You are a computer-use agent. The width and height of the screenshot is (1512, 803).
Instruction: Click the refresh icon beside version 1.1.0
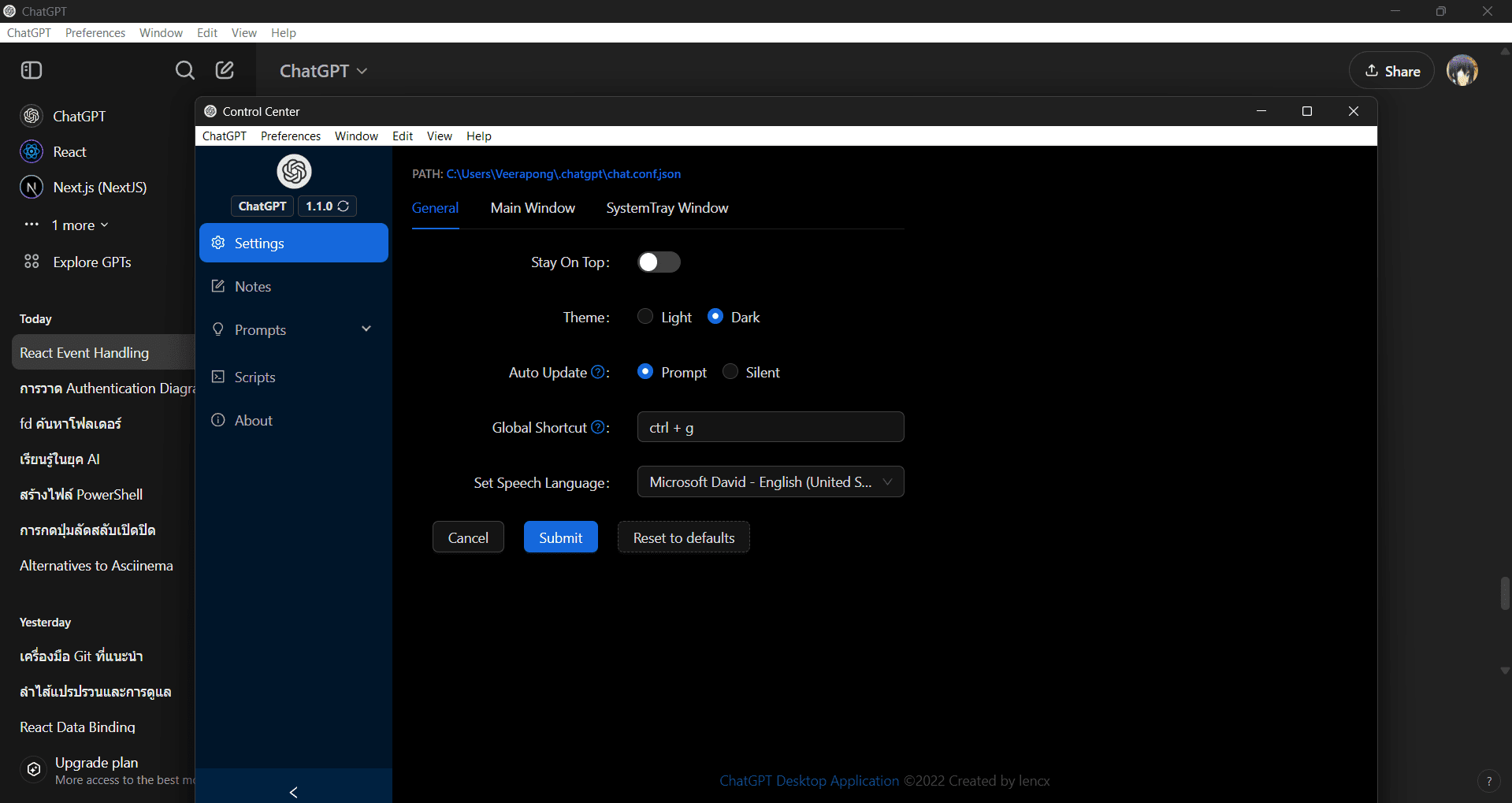344,206
